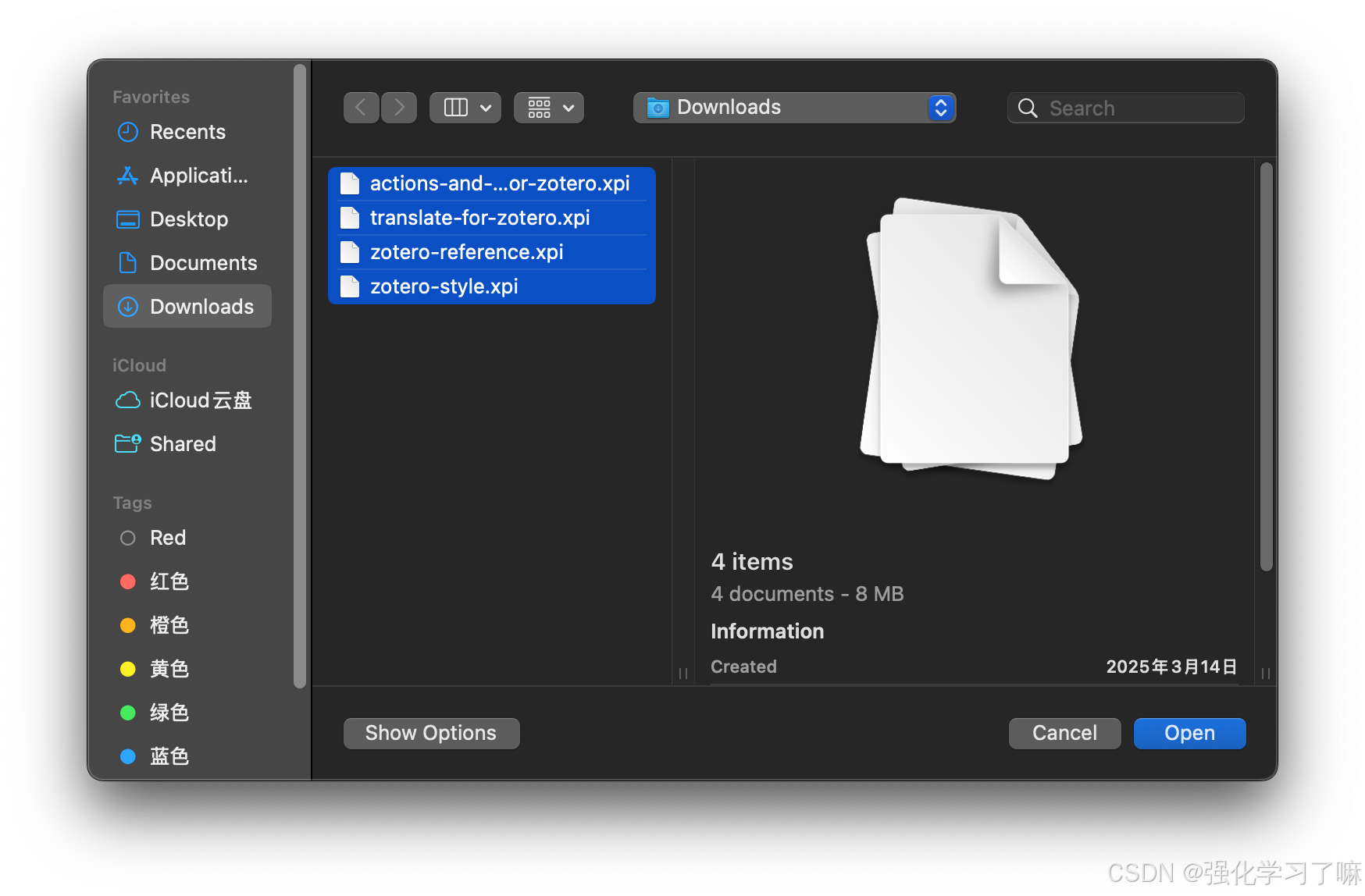Select file name zotero-reference.xpi
This screenshot has width=1365, height=896.
(467, 252)
